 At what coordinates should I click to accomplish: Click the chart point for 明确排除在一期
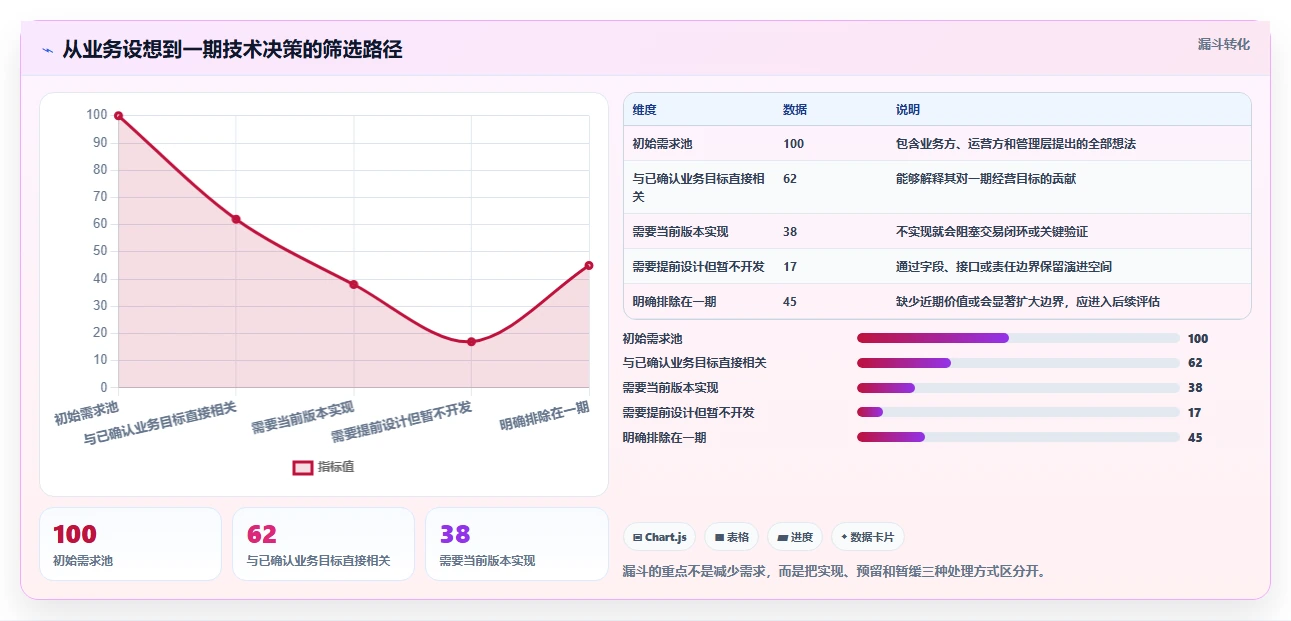[x=589, y=265]
